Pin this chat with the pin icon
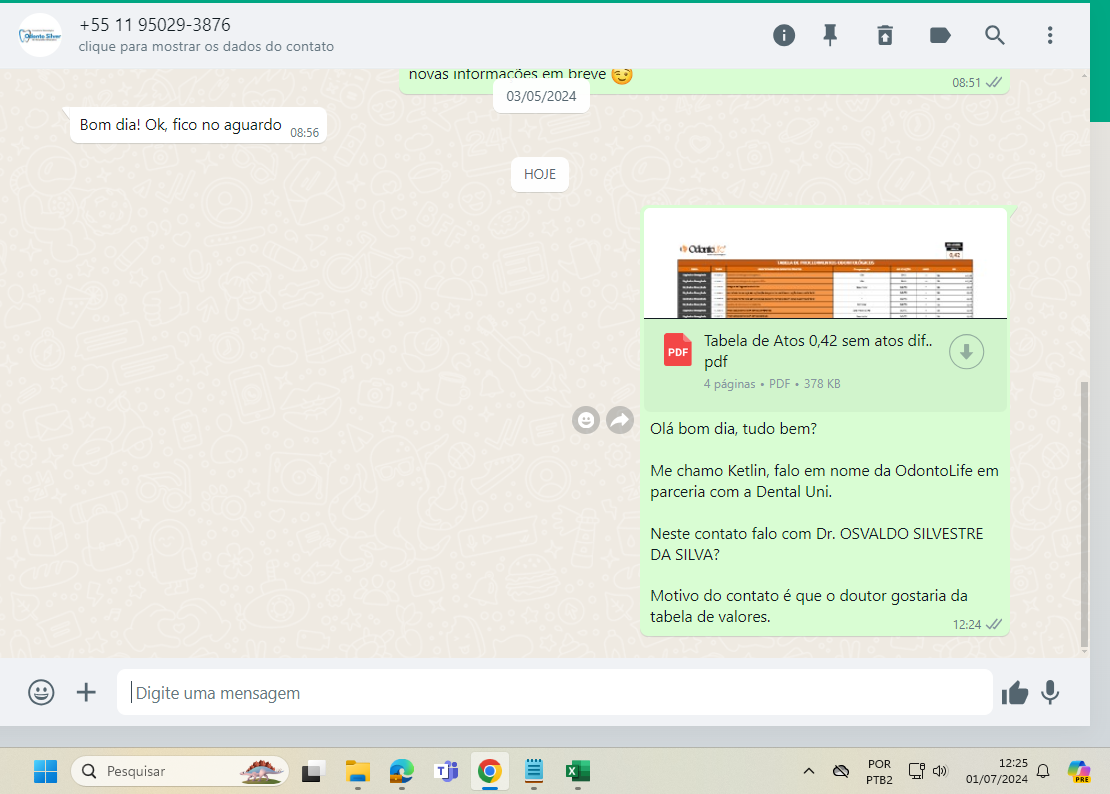The width and height of the screenshot is (1110, 794). (830, 35)
